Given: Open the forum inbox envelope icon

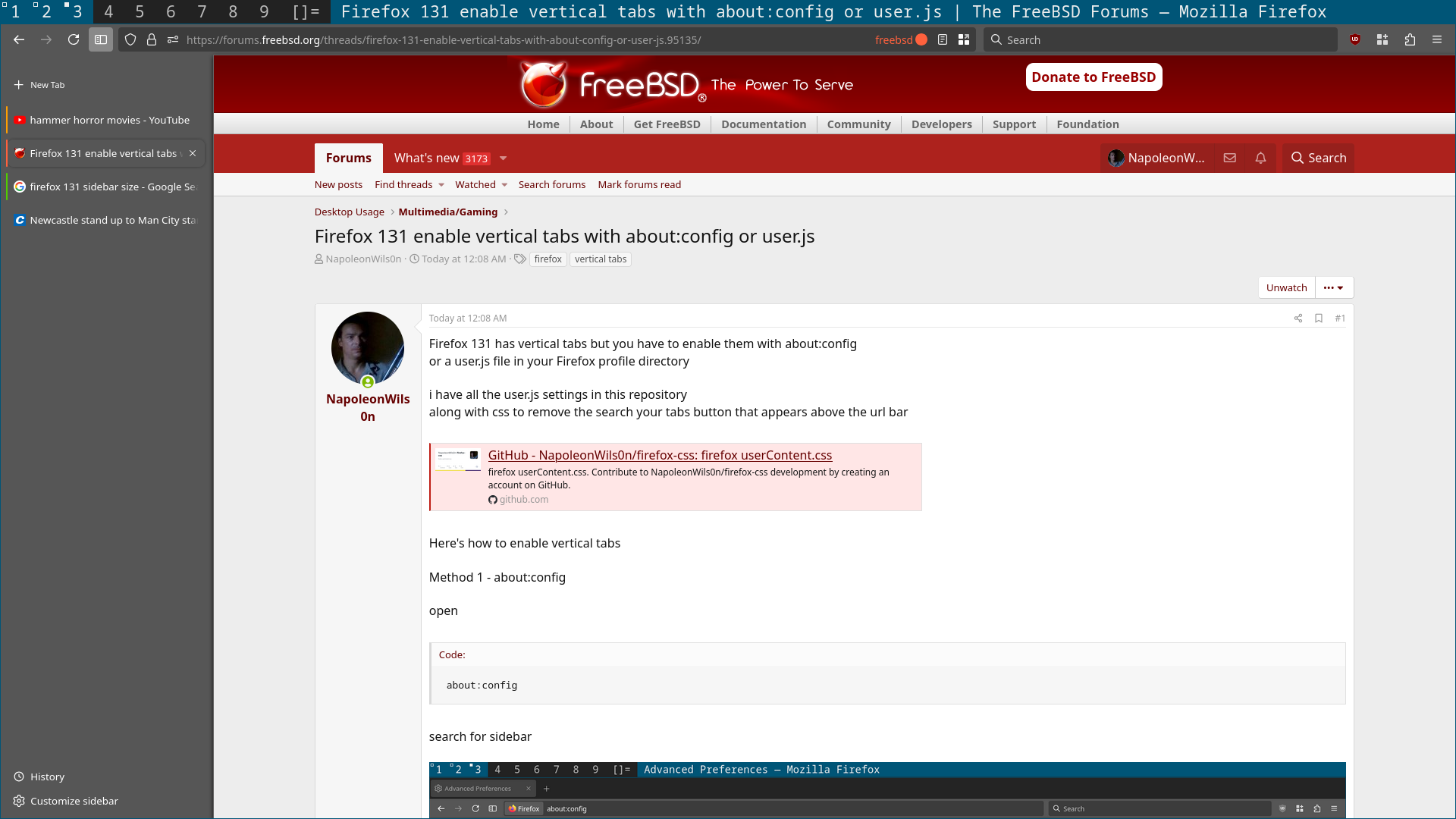Looking at the screenshot, I should pyautogui.click(x=1230, y=158).
